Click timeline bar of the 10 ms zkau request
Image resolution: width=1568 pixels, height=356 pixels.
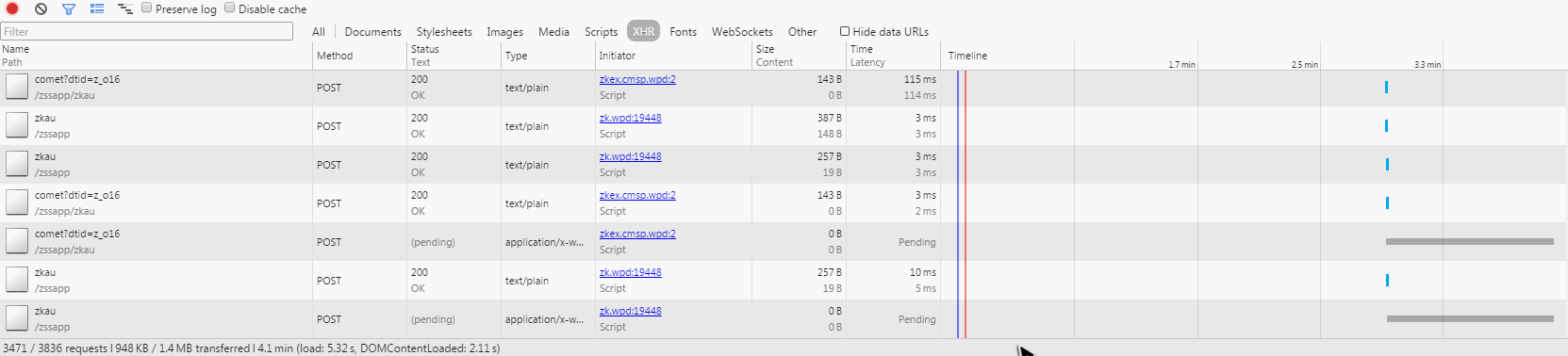[x=1387, y=280]
